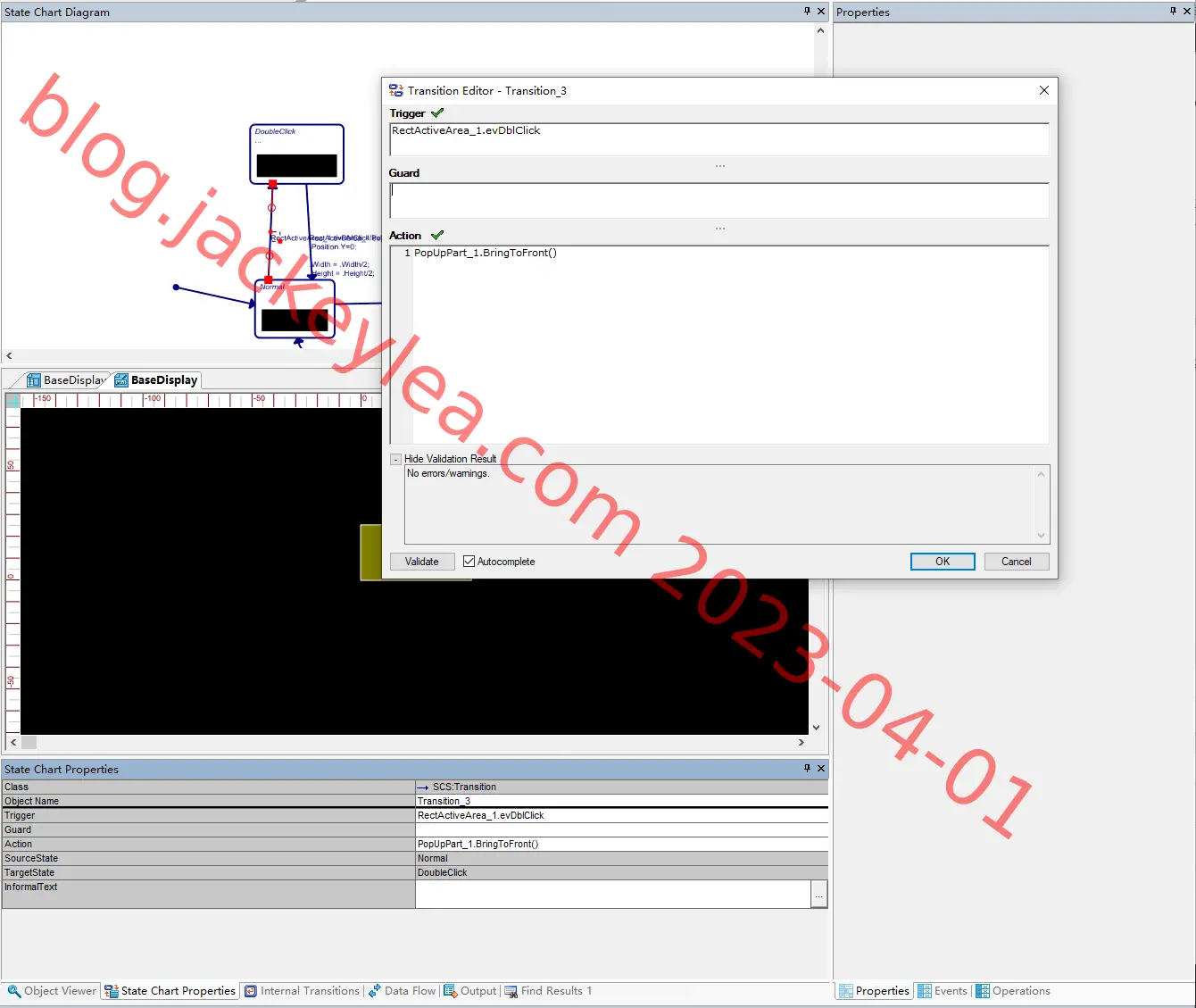The width and height of the screenshot is (1196, 1008).
Task: Select the first BaseDisplay document tab
Action: tap(67, 379)
